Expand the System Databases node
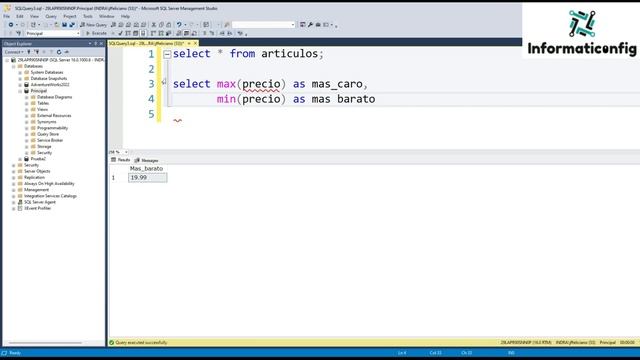The image size is (640, 360). [x=20, y=72]
